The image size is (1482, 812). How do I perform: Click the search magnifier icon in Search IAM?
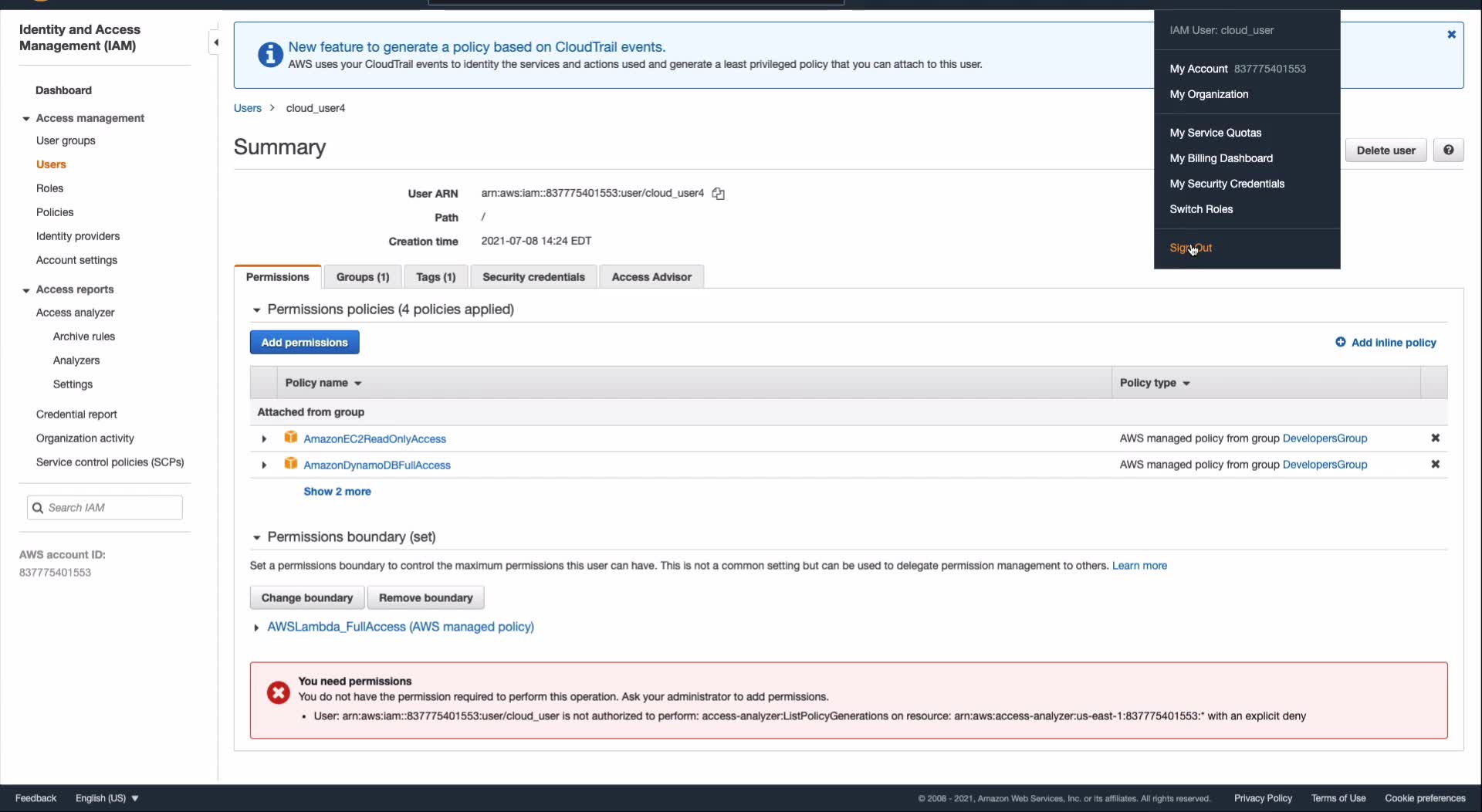(x=37, y=508)
